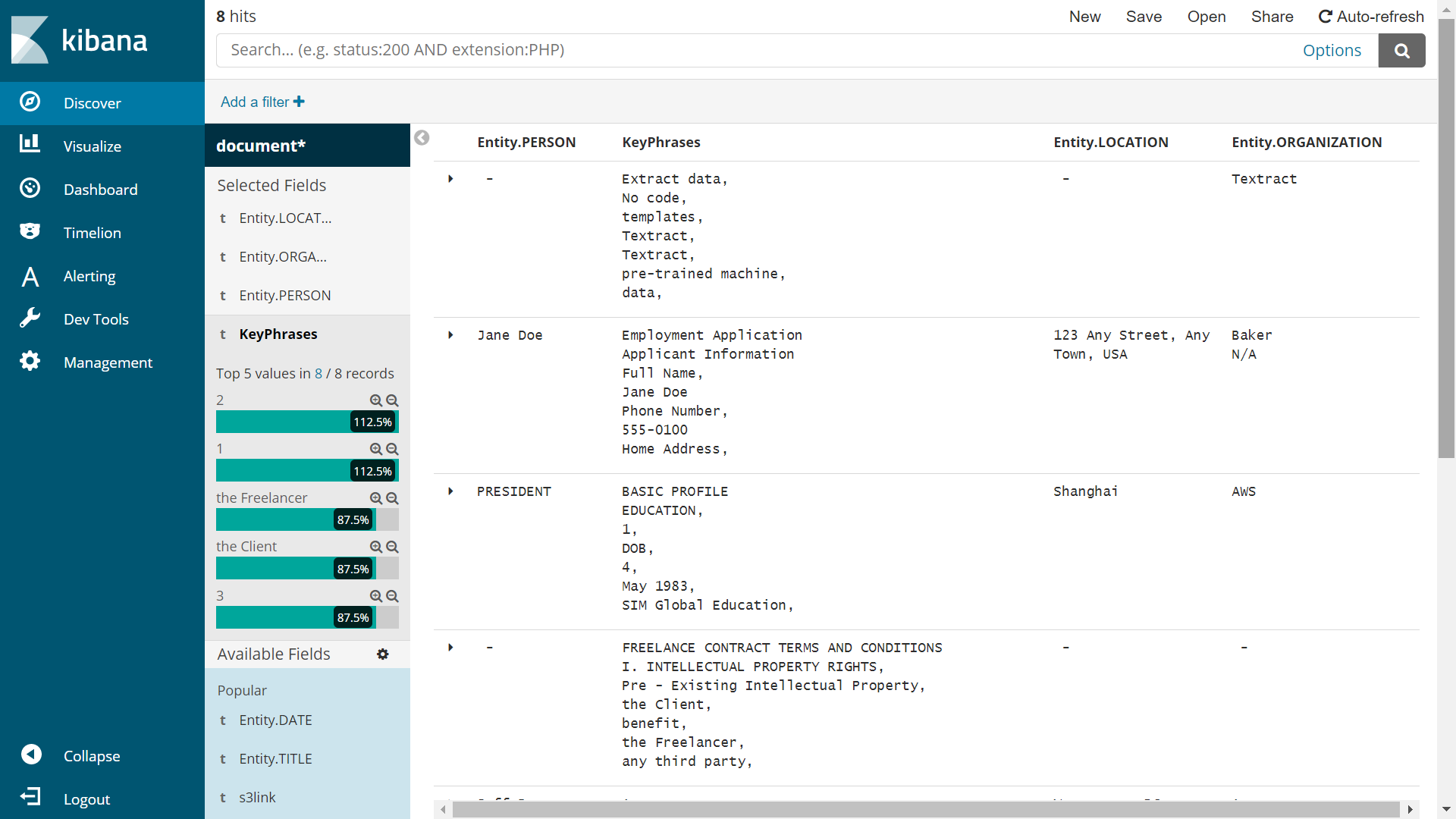Click into the search query field

click(x=758, y=51)
